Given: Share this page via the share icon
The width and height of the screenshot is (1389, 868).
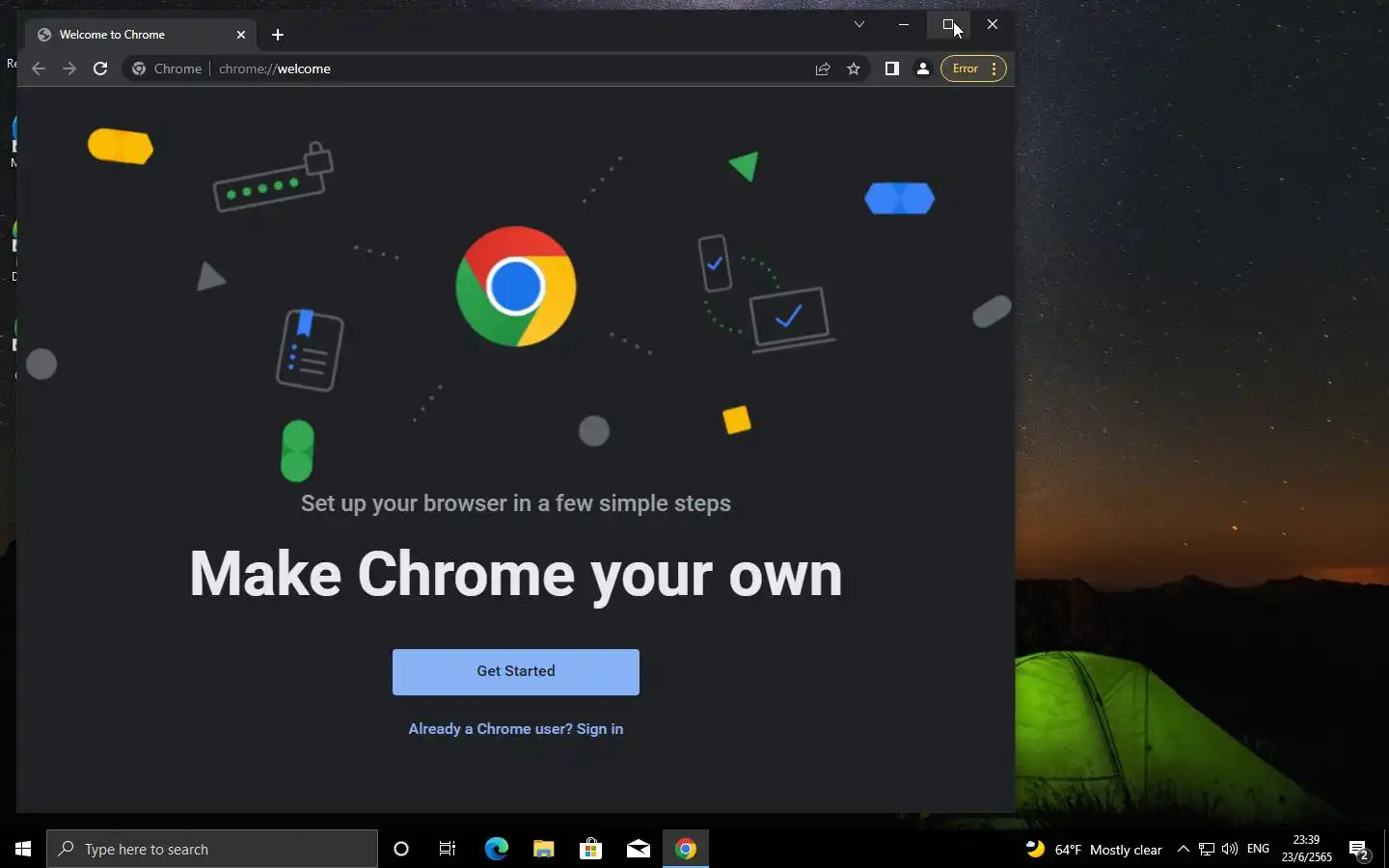Looking at the screenshot, I should (823, 68).
